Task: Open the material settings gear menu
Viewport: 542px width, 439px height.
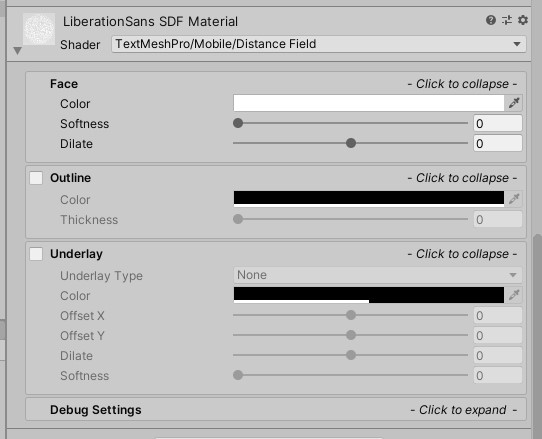Action: click(523, 20)
